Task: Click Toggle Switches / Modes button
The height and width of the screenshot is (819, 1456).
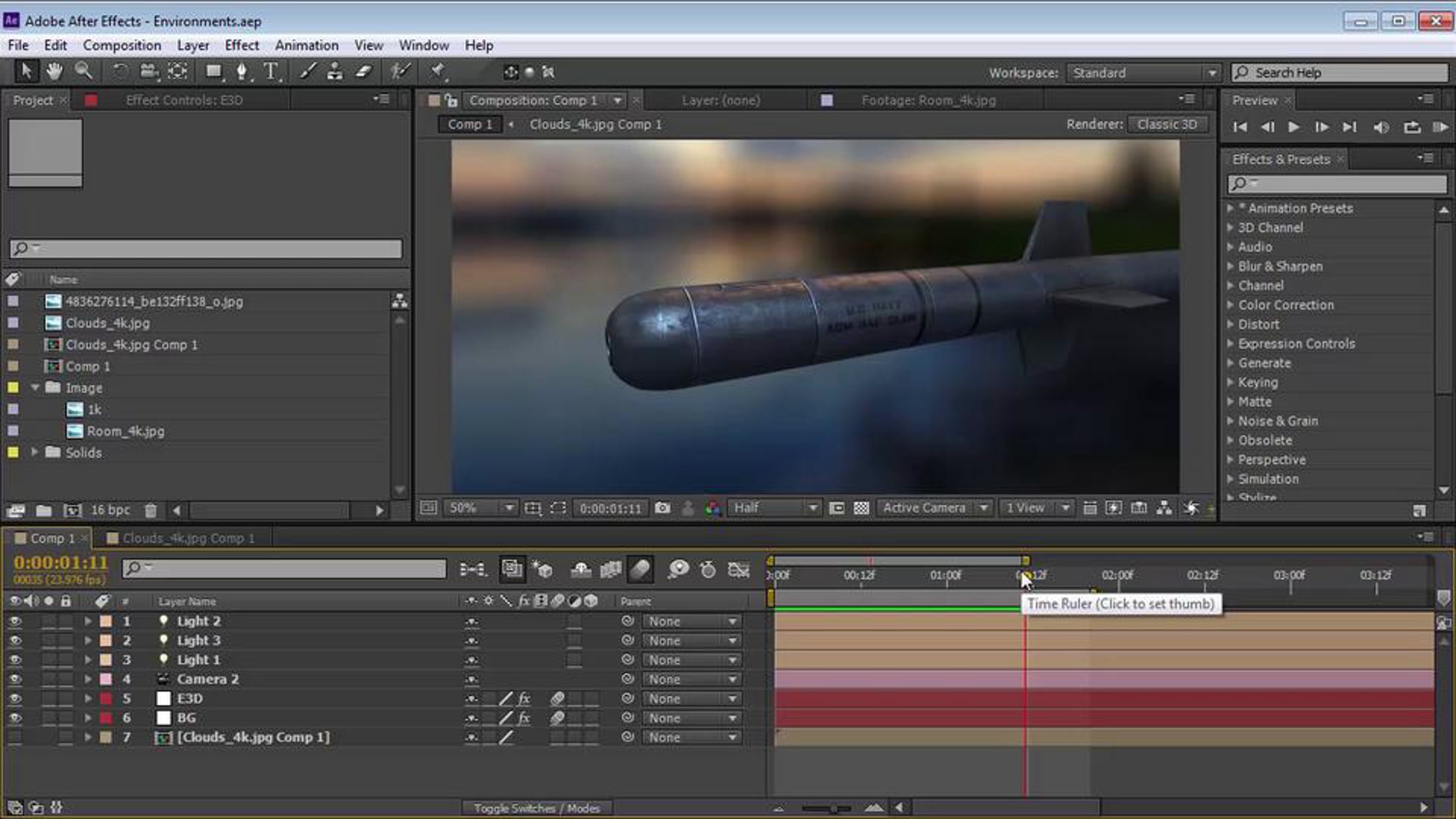Action: click(536, 808)
